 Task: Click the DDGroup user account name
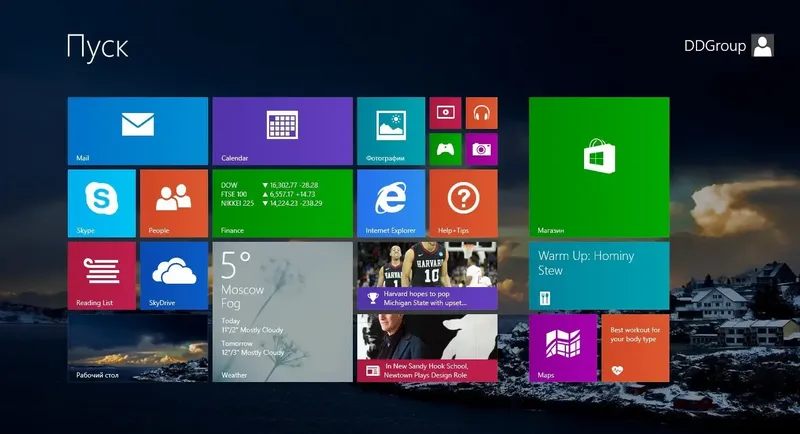715,46
